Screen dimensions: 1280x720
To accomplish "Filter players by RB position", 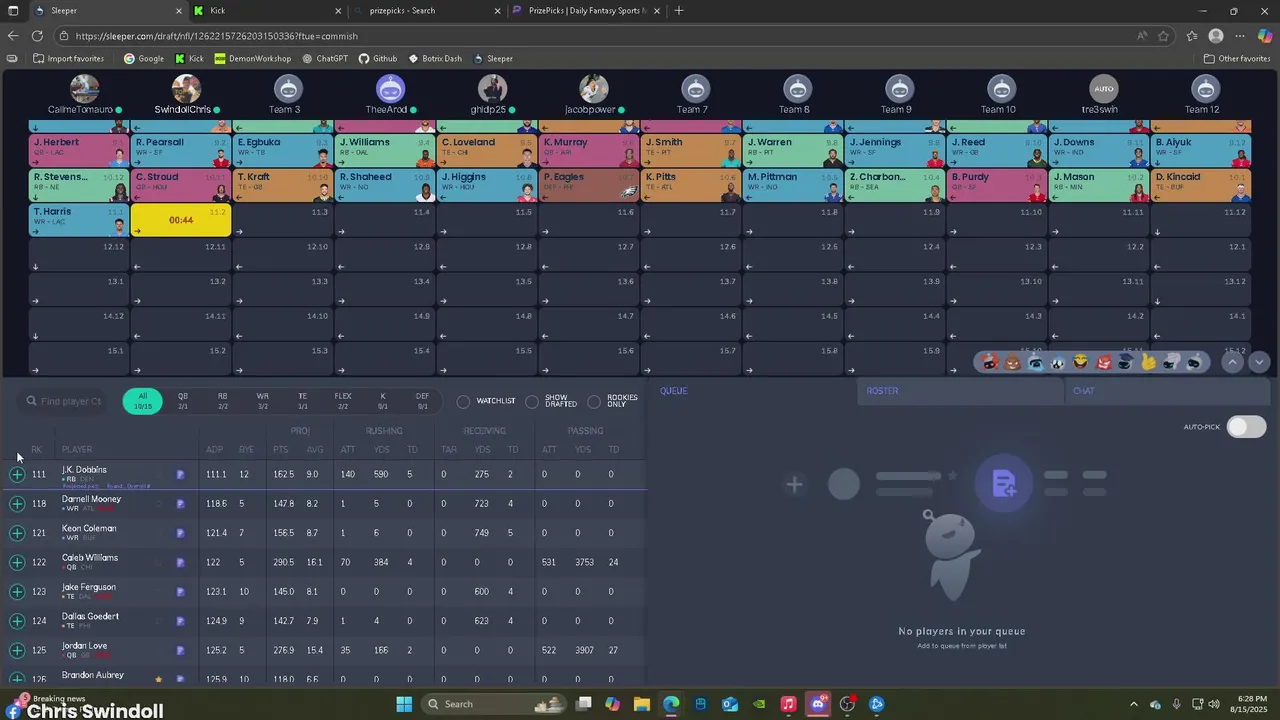I will [223, 401].
